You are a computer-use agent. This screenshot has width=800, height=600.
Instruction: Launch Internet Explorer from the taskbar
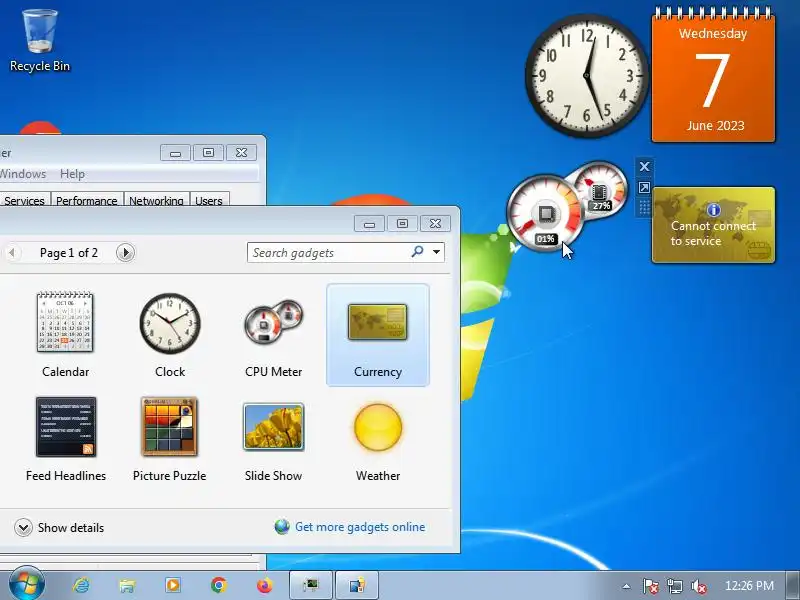81,585
